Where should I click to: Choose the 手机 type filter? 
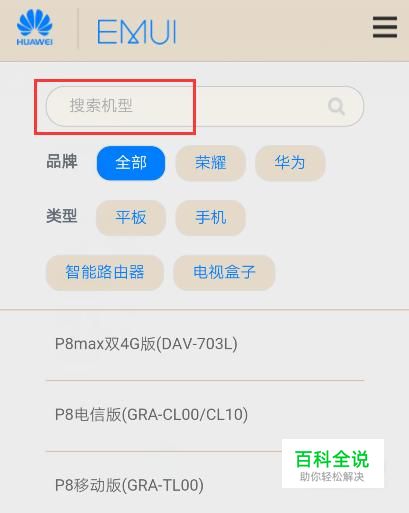(x=211, y=218)
